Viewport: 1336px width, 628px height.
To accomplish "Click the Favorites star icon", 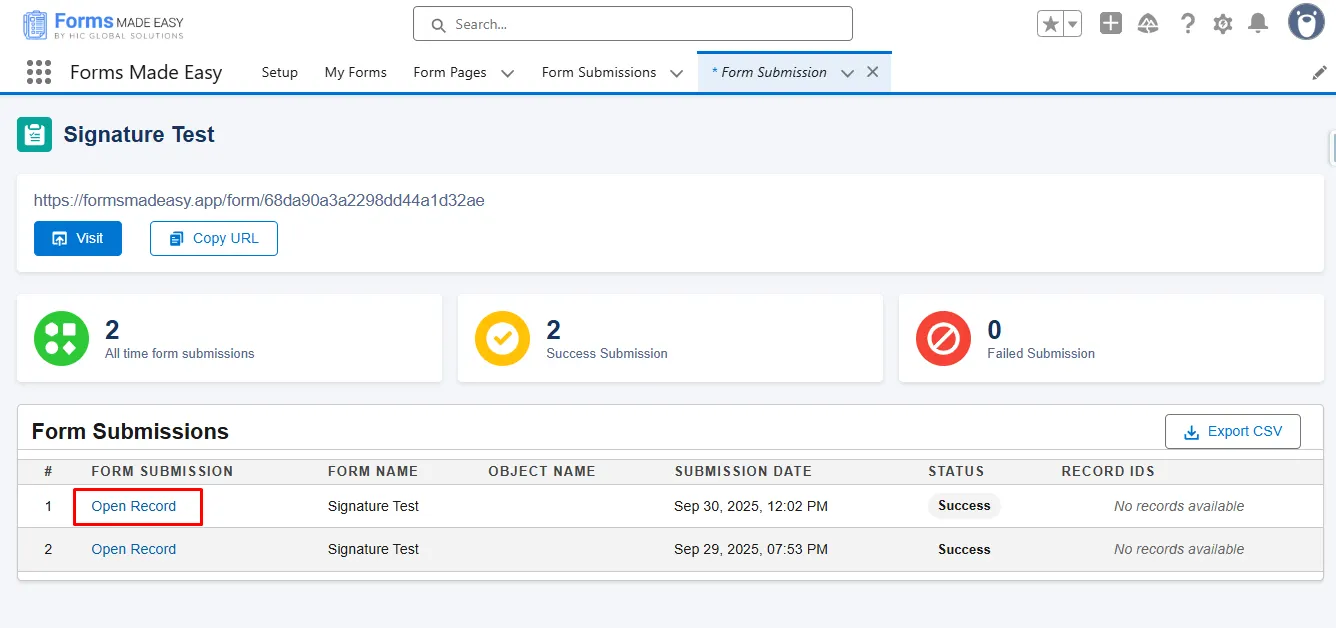I will (1050, 24).
